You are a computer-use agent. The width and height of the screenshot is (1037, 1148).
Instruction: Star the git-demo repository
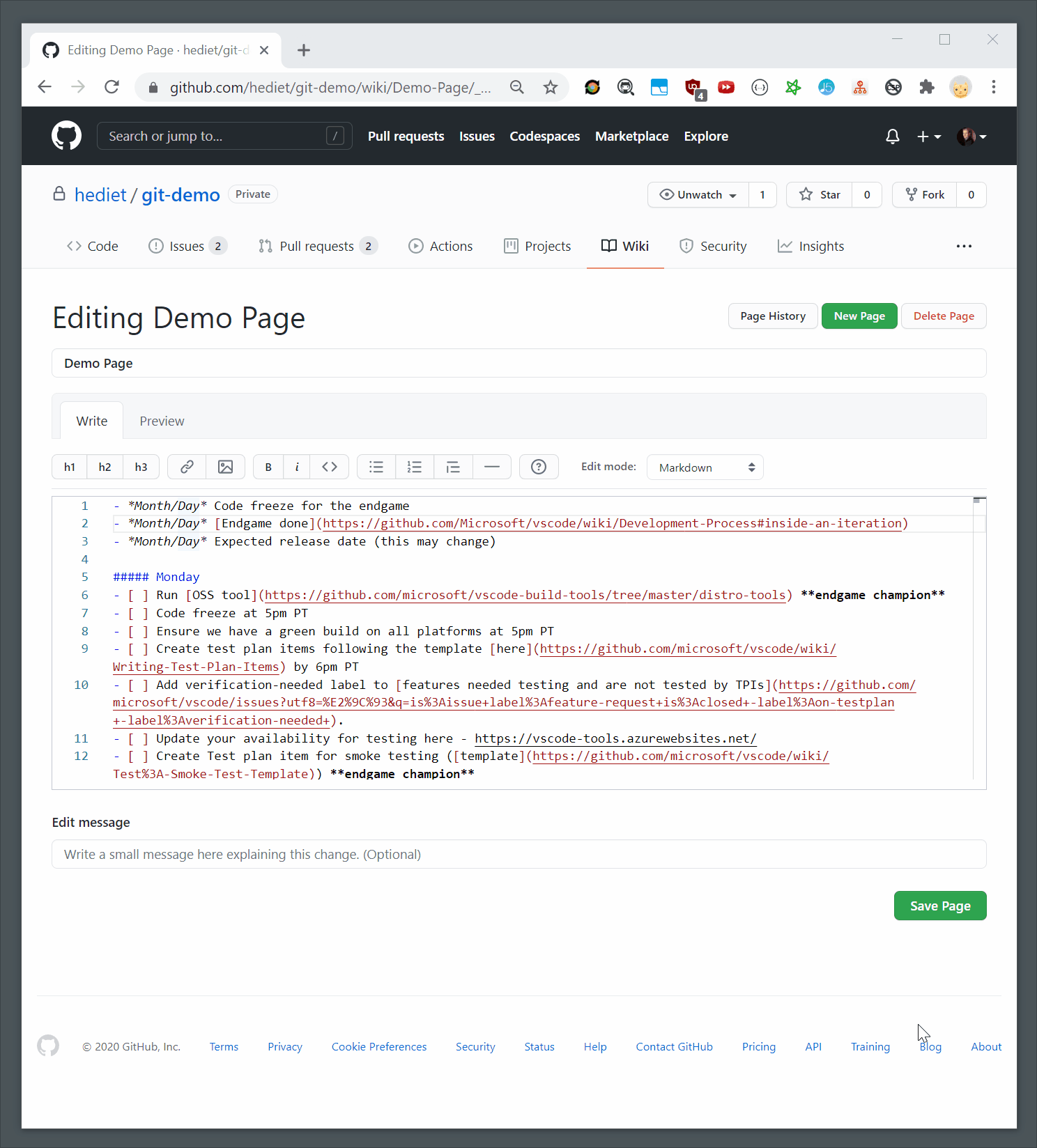point(820,195)
